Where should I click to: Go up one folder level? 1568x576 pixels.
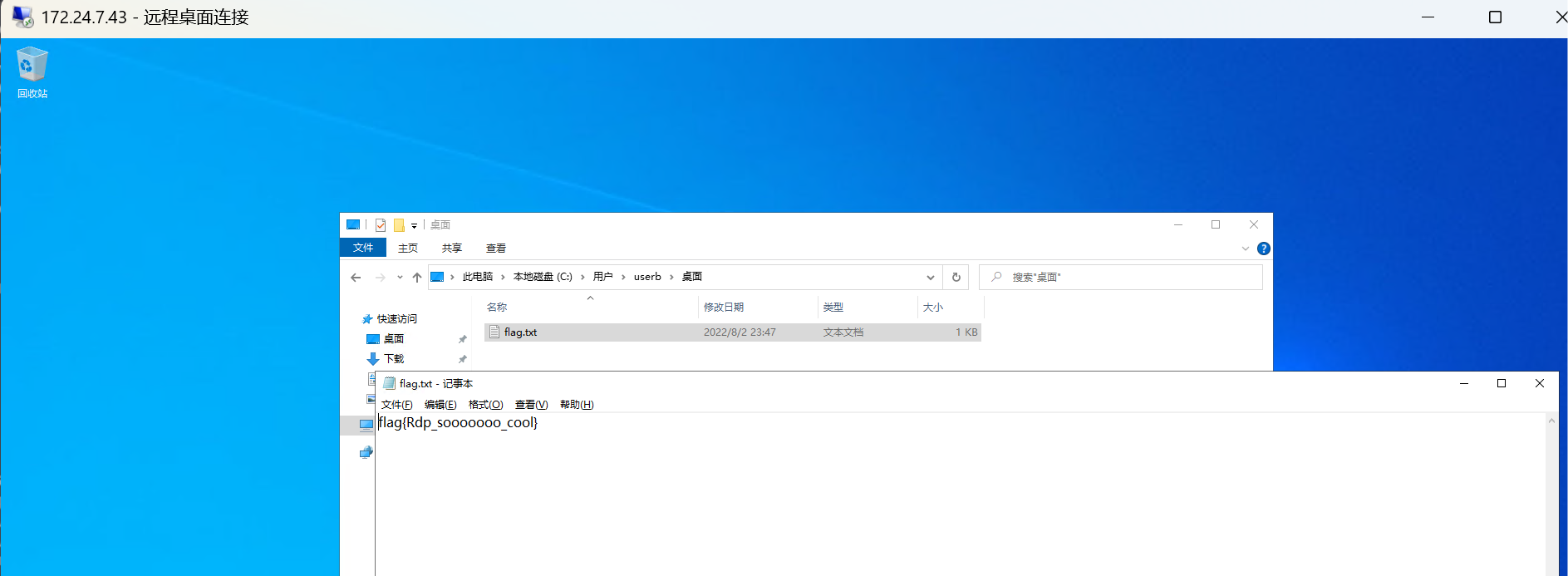417,278
